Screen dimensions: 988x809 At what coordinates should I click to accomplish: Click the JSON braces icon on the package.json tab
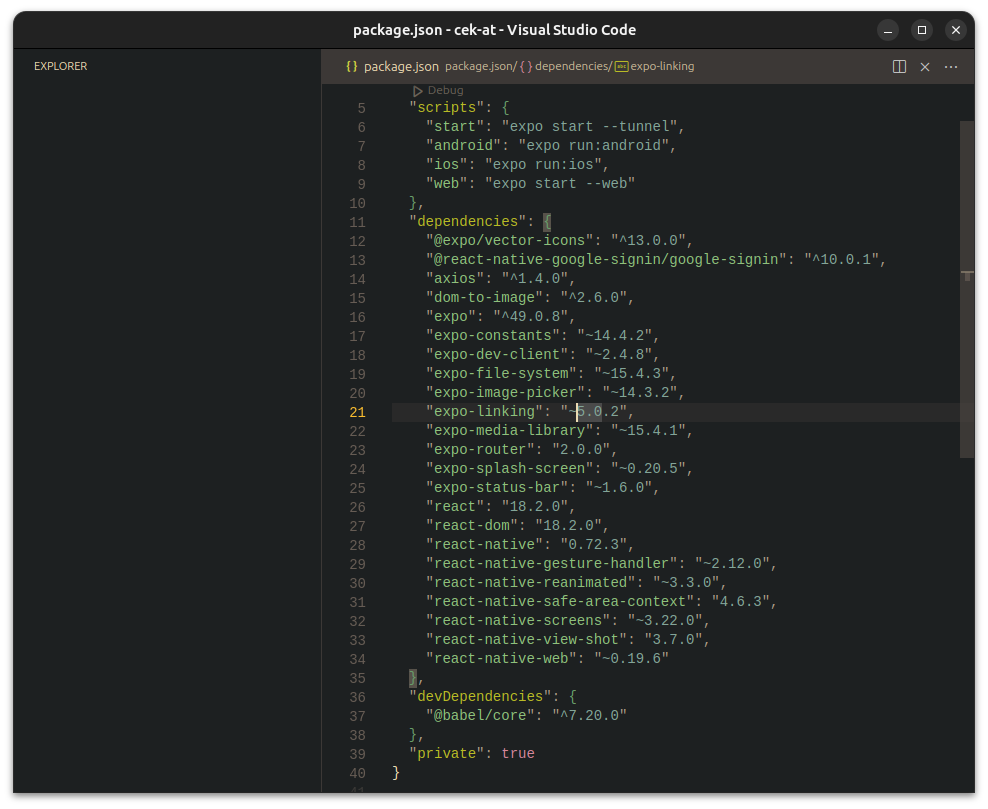350,66
